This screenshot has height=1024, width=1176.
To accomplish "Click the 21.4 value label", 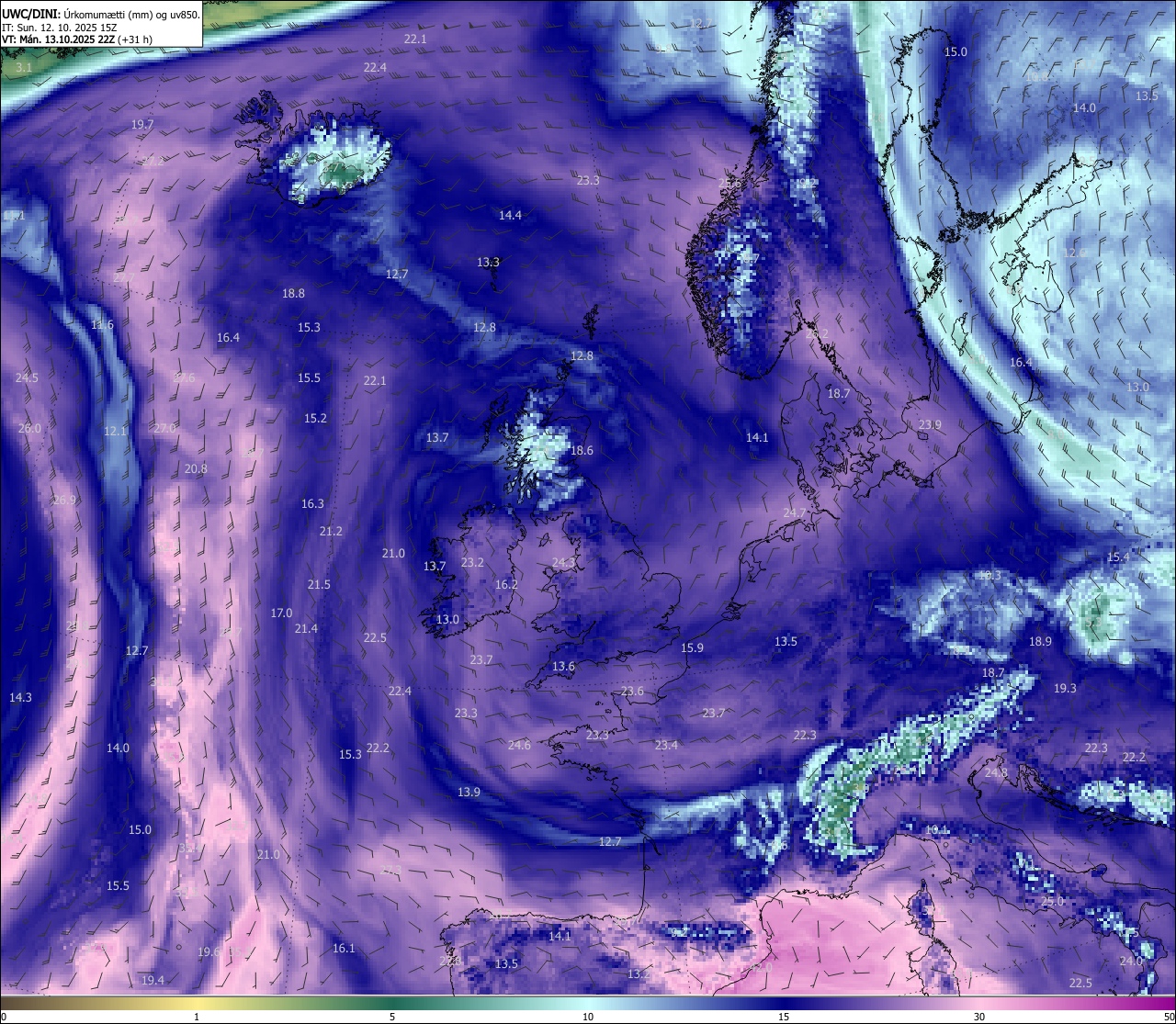I will pos(306,628).
